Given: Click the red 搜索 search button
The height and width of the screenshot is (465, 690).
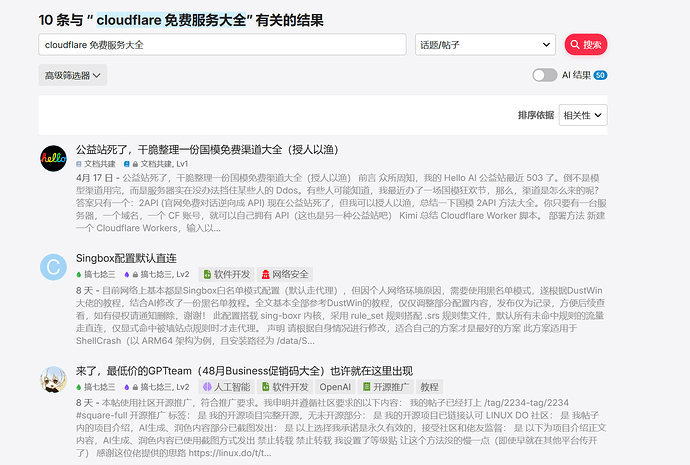Looking at the screenshot, I should [x=586, y=44].
